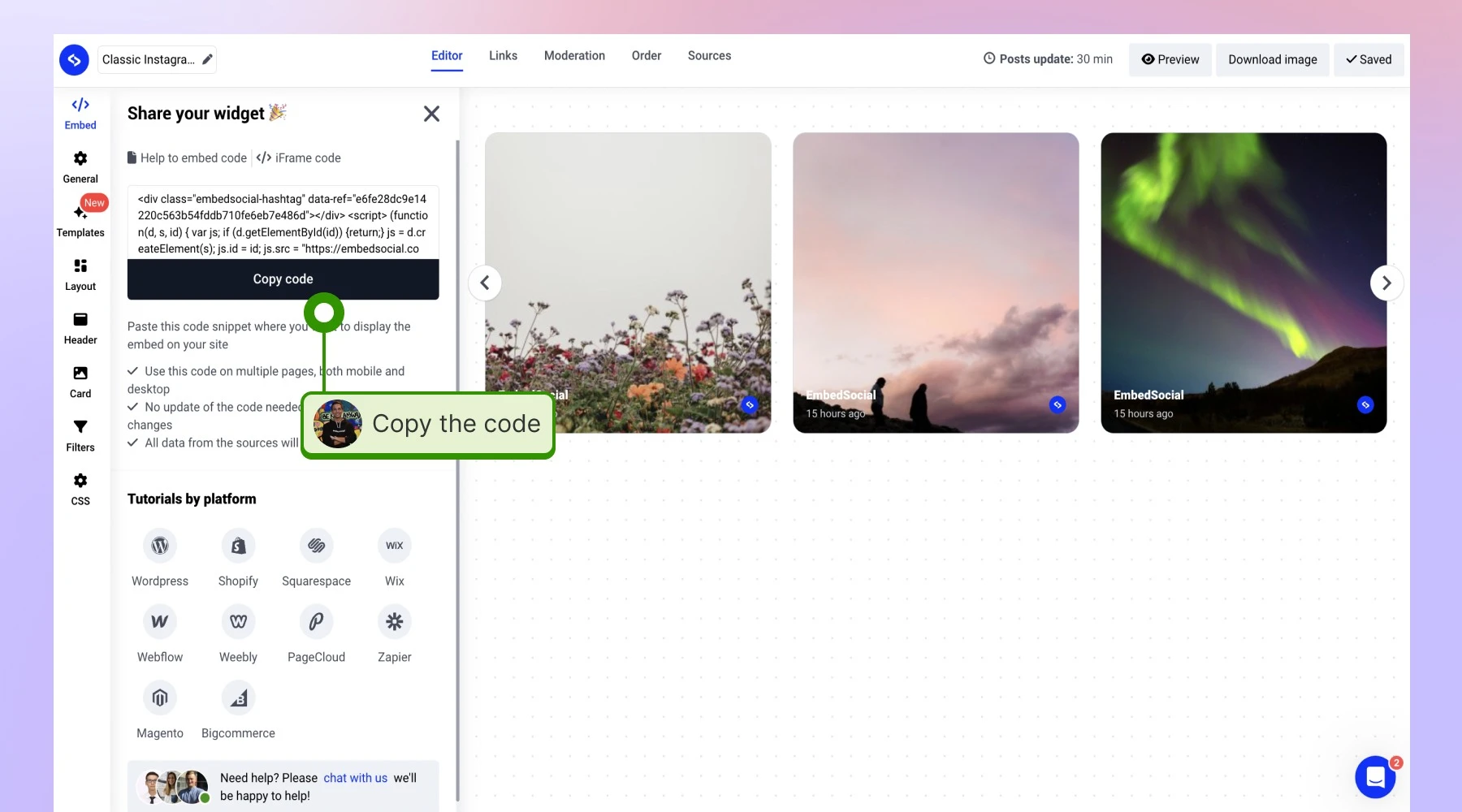Click the chat with us link
The width and height of the screenshot is (1462, 812).
[356, 778]
